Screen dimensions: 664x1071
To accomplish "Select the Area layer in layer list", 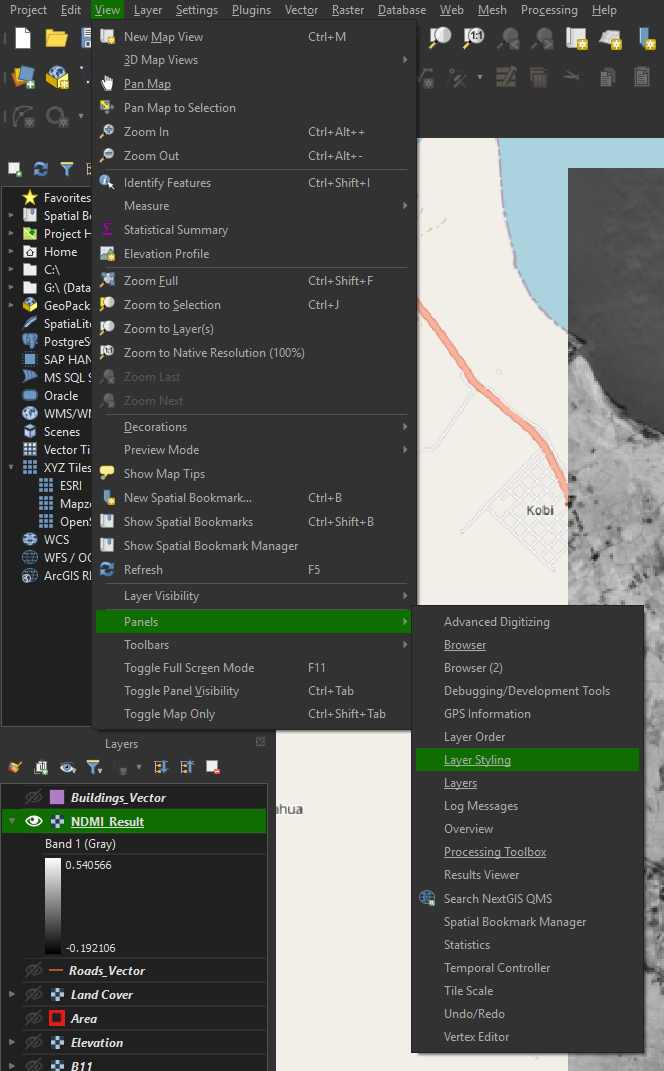I will click(84, 1018).
